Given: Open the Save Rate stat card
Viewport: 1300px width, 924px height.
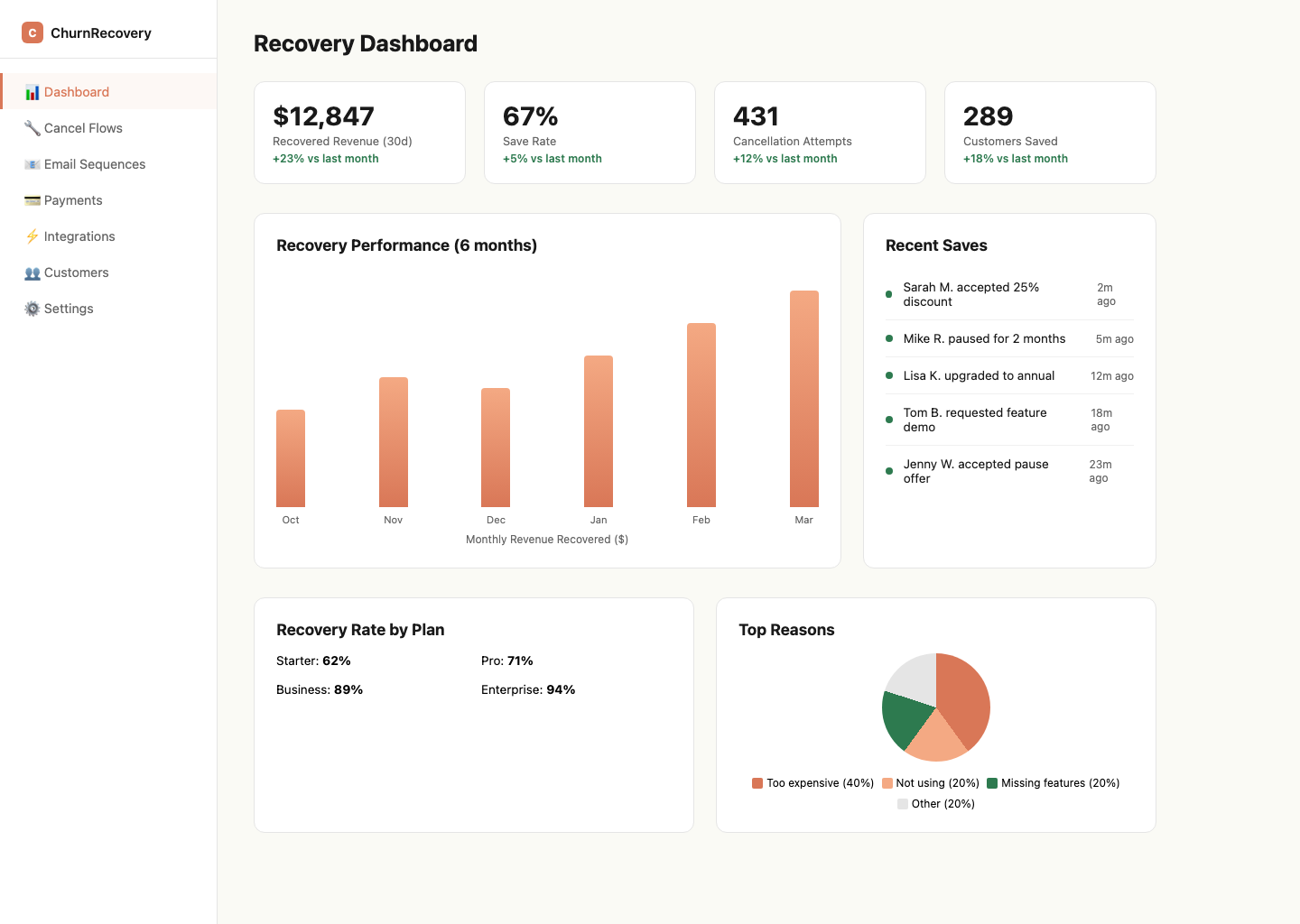Looking at the screenshot, I should coord(590,133).
